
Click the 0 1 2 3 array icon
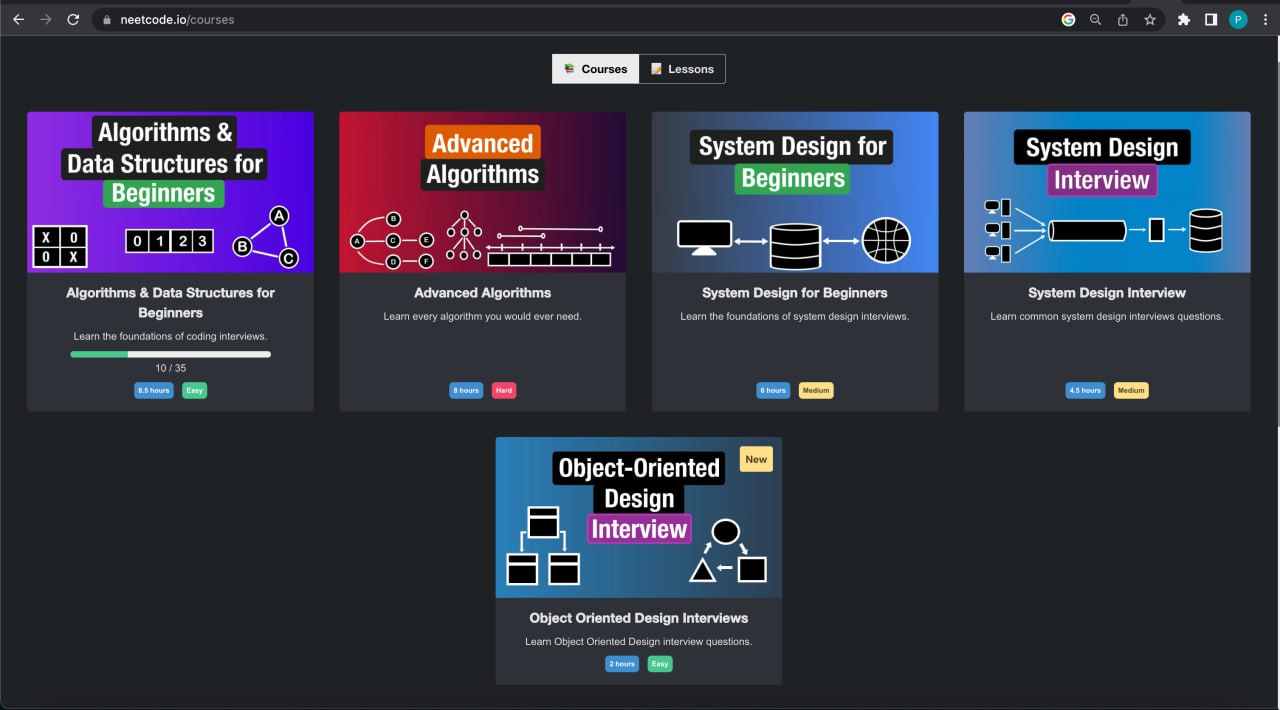coord(170,241)
